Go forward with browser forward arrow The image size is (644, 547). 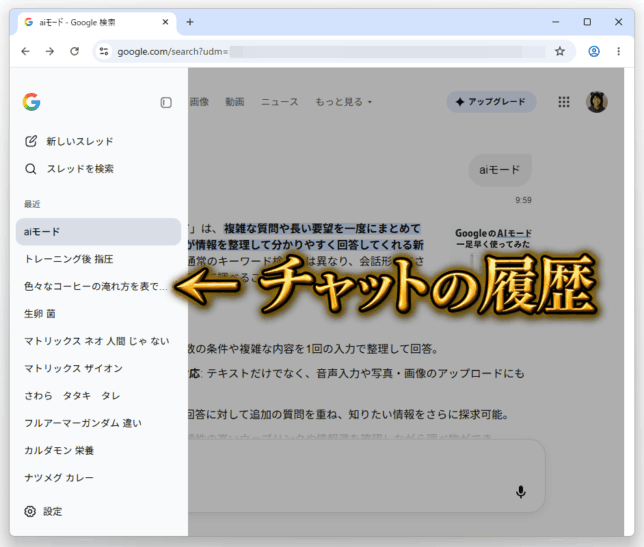(x=50, y=51)
